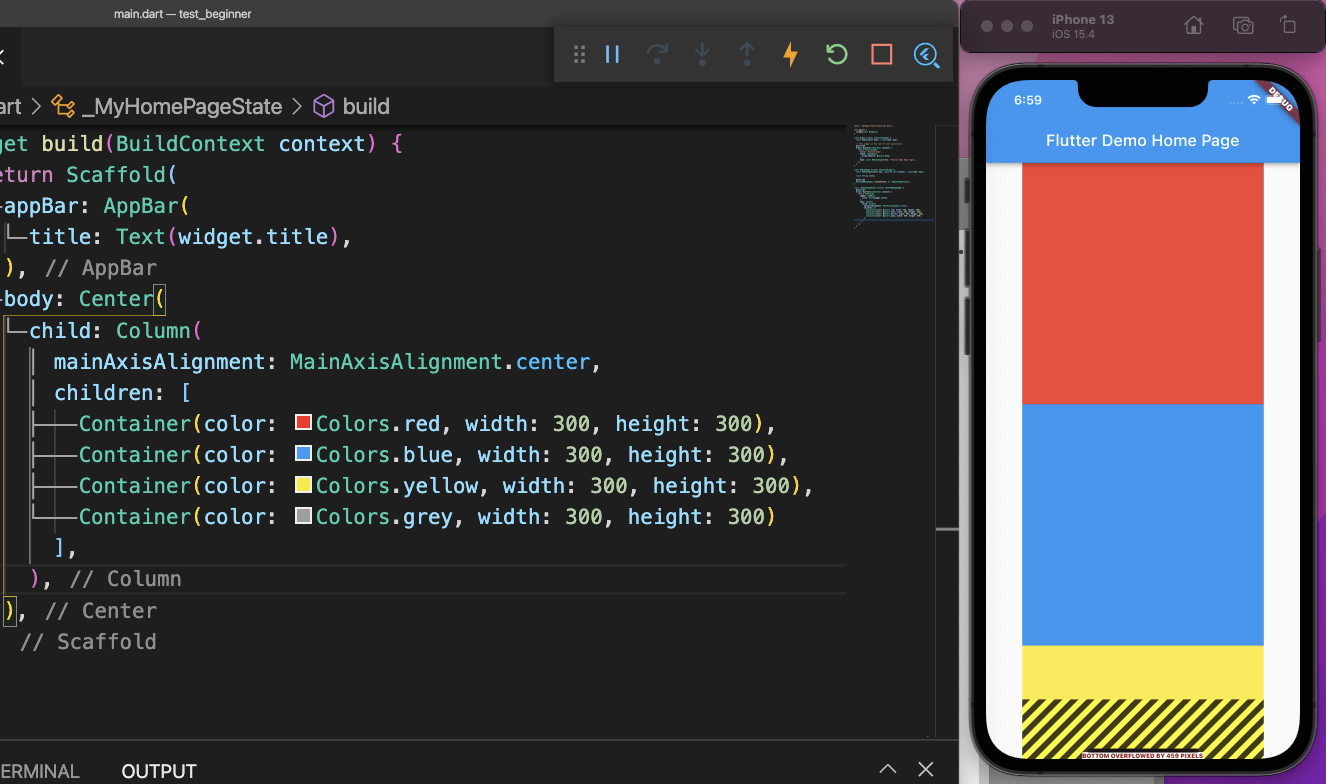Click the build method cube icon
The width and height of the screenshot is (1326, 784).
323,106
